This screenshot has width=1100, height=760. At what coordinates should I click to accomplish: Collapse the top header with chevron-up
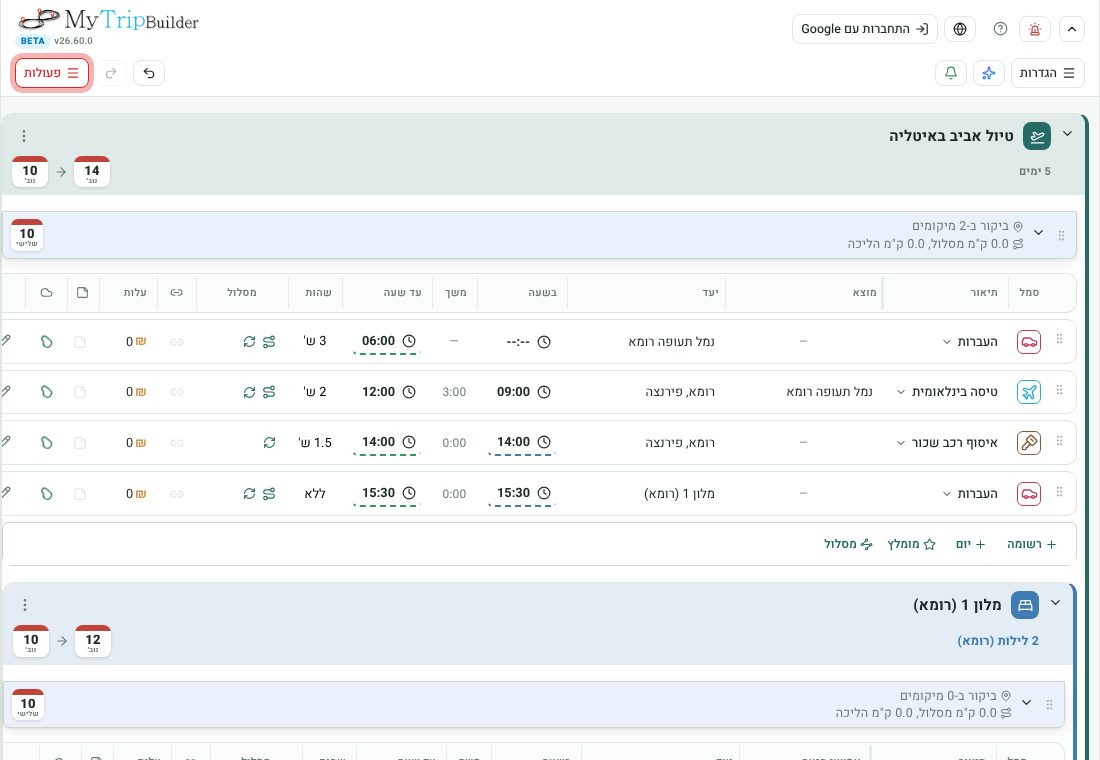tap(1072, 29)
